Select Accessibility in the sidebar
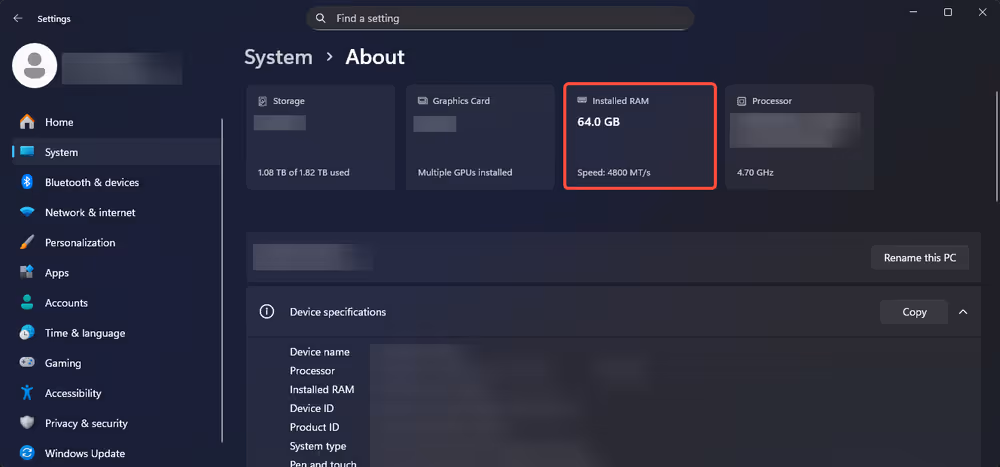The image size is (1000, 467). click(x=73, y=393)
